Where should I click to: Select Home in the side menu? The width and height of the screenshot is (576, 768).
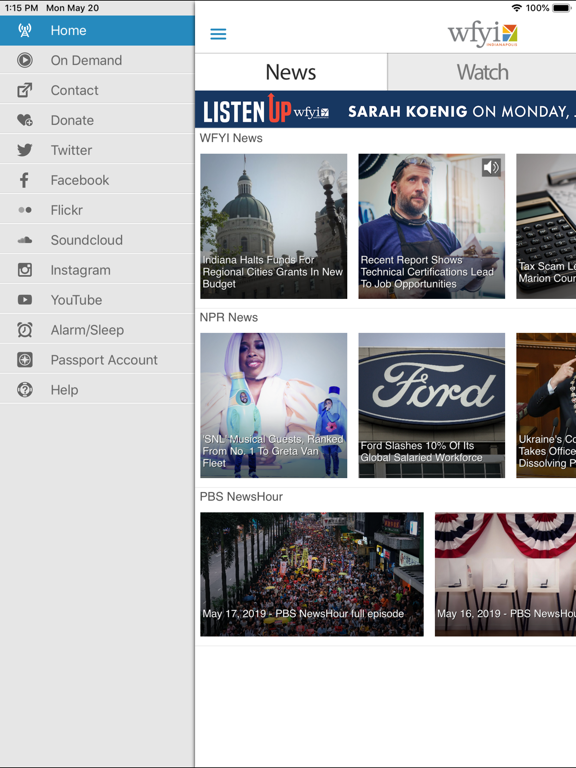coord(97,30)
